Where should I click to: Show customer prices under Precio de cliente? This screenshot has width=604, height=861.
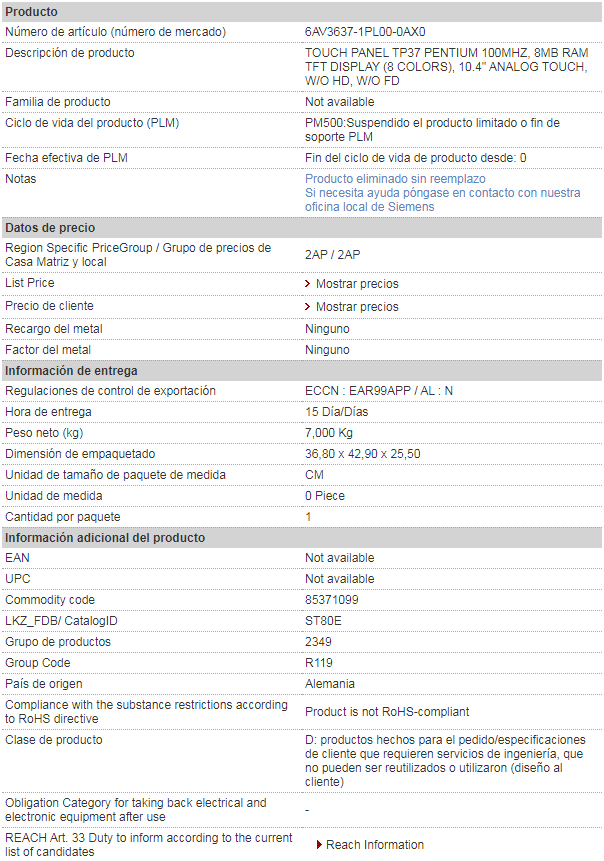point(357,307)
